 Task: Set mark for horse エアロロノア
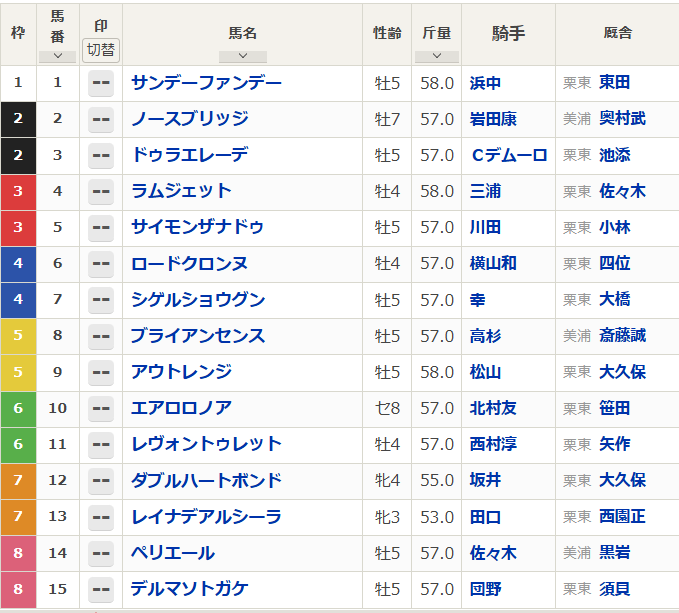[x=101, y=408]
